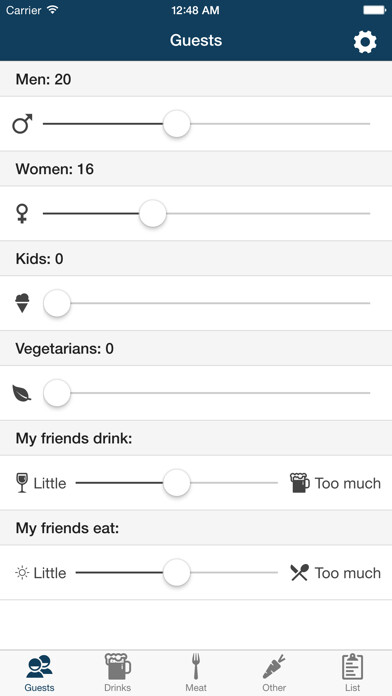Tap the beer mug icon beside Too much
Image resolution: width=392 pixels, height=696 pixels.
[300, 482]
